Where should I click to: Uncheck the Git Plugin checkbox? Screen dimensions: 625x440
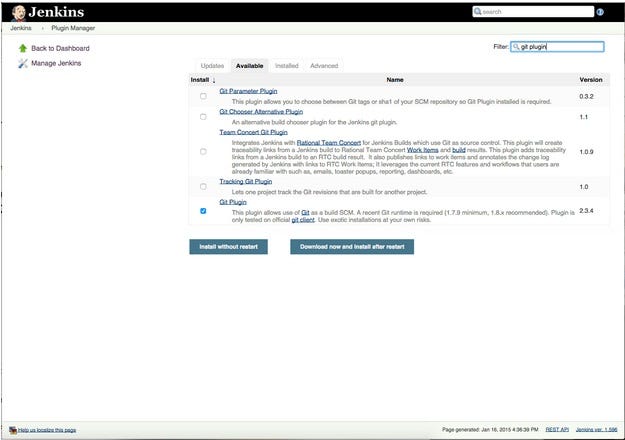[203, 211]
